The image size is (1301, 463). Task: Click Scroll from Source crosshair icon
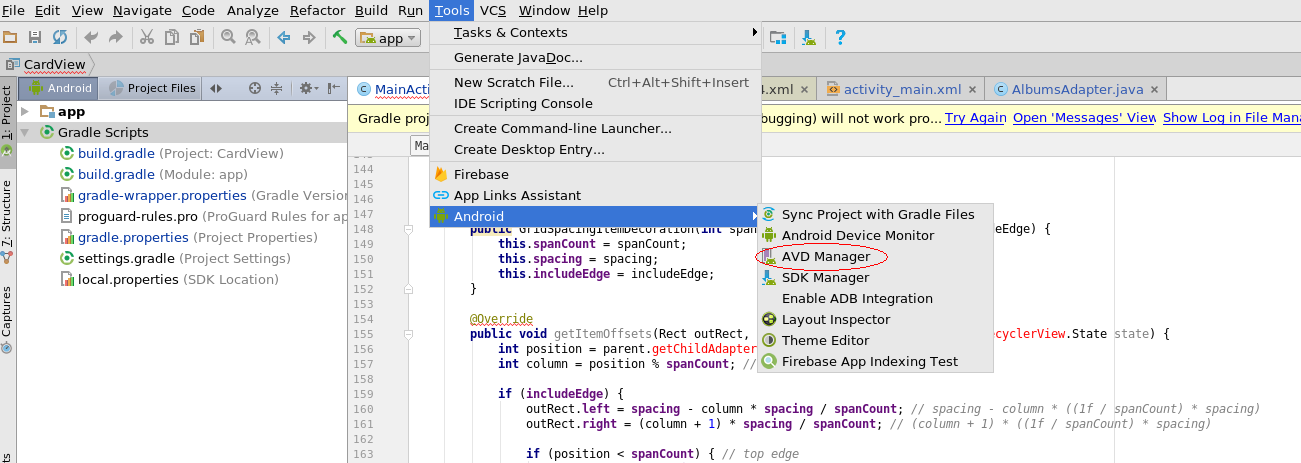coord(255,88)
